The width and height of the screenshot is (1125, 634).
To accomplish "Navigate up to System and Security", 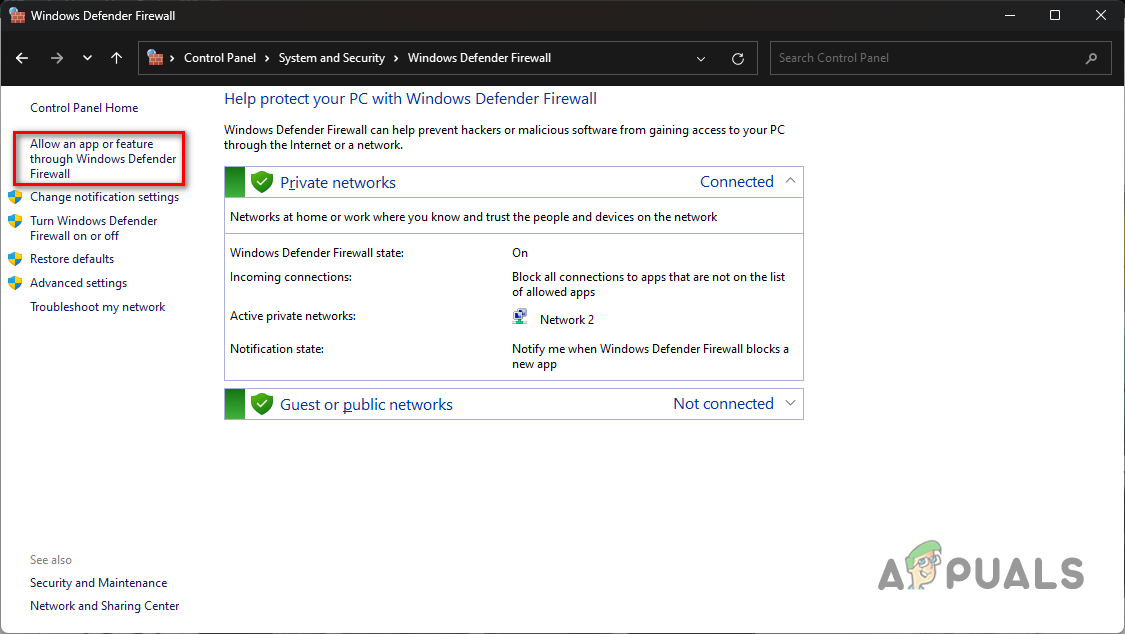I will click(x=116, y=57).
